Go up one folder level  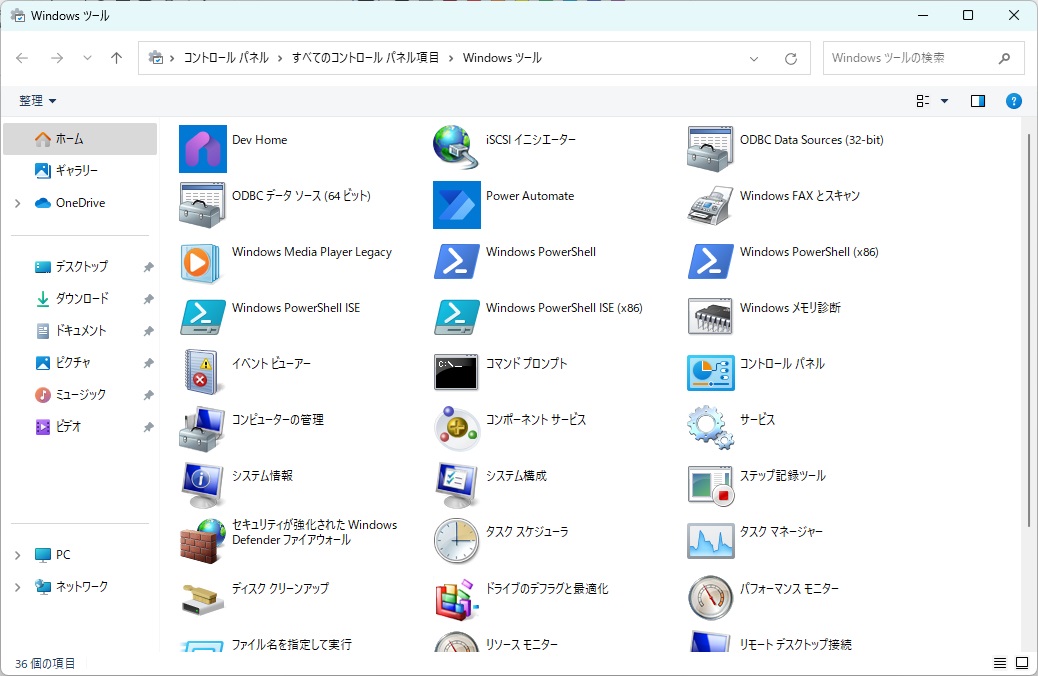tap(117, 58)
